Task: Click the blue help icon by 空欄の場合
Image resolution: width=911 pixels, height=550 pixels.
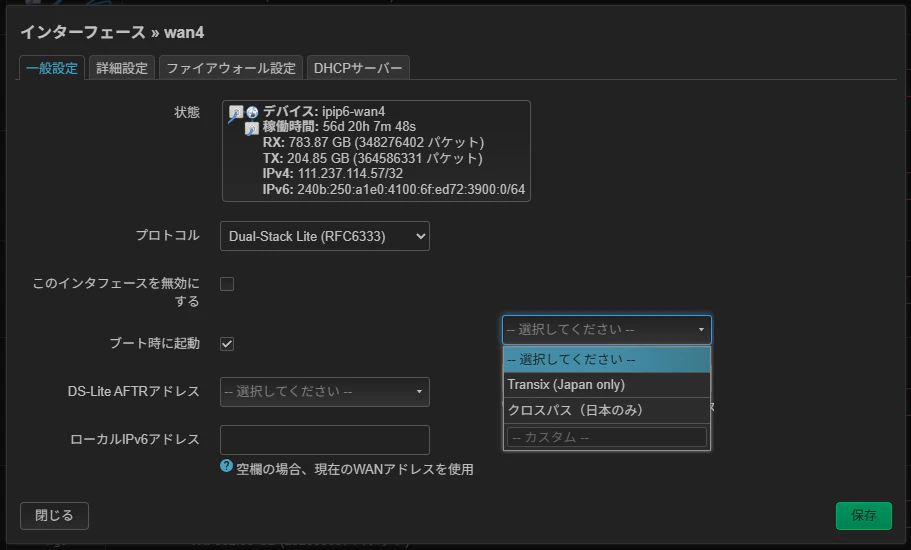Action: [227, 466]
